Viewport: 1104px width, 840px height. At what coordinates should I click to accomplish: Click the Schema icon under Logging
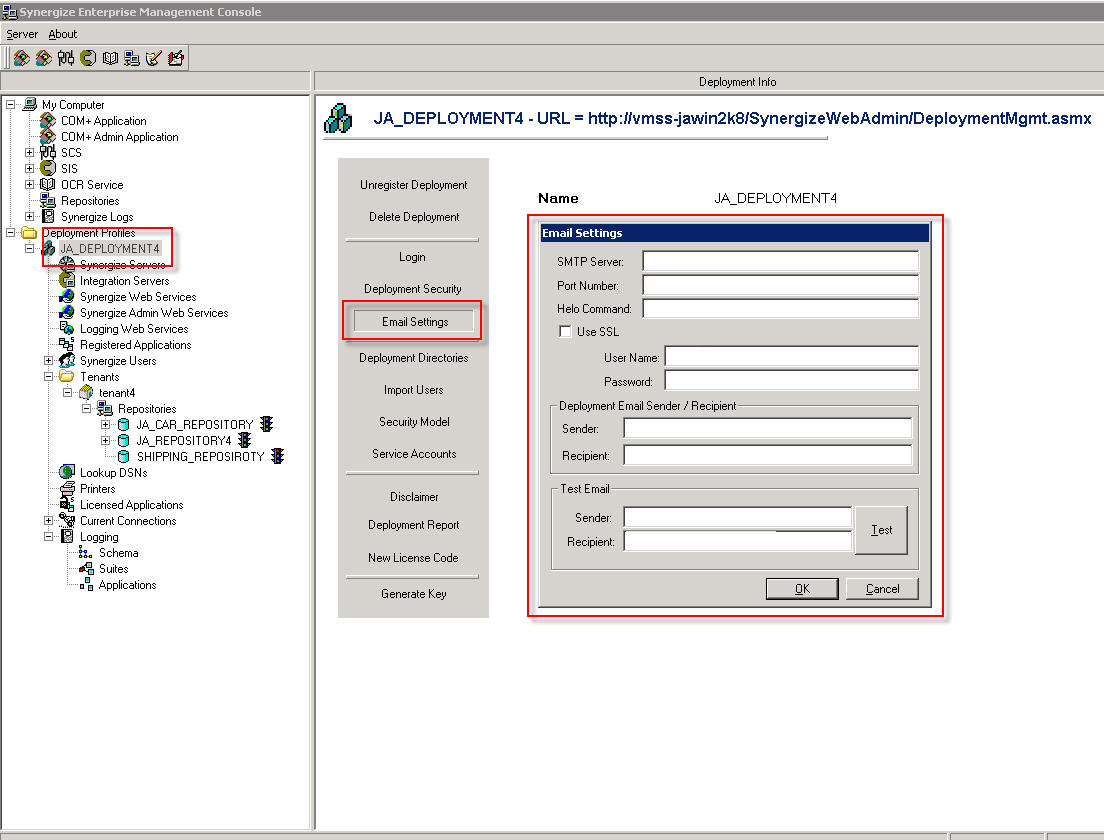point(85,553)
